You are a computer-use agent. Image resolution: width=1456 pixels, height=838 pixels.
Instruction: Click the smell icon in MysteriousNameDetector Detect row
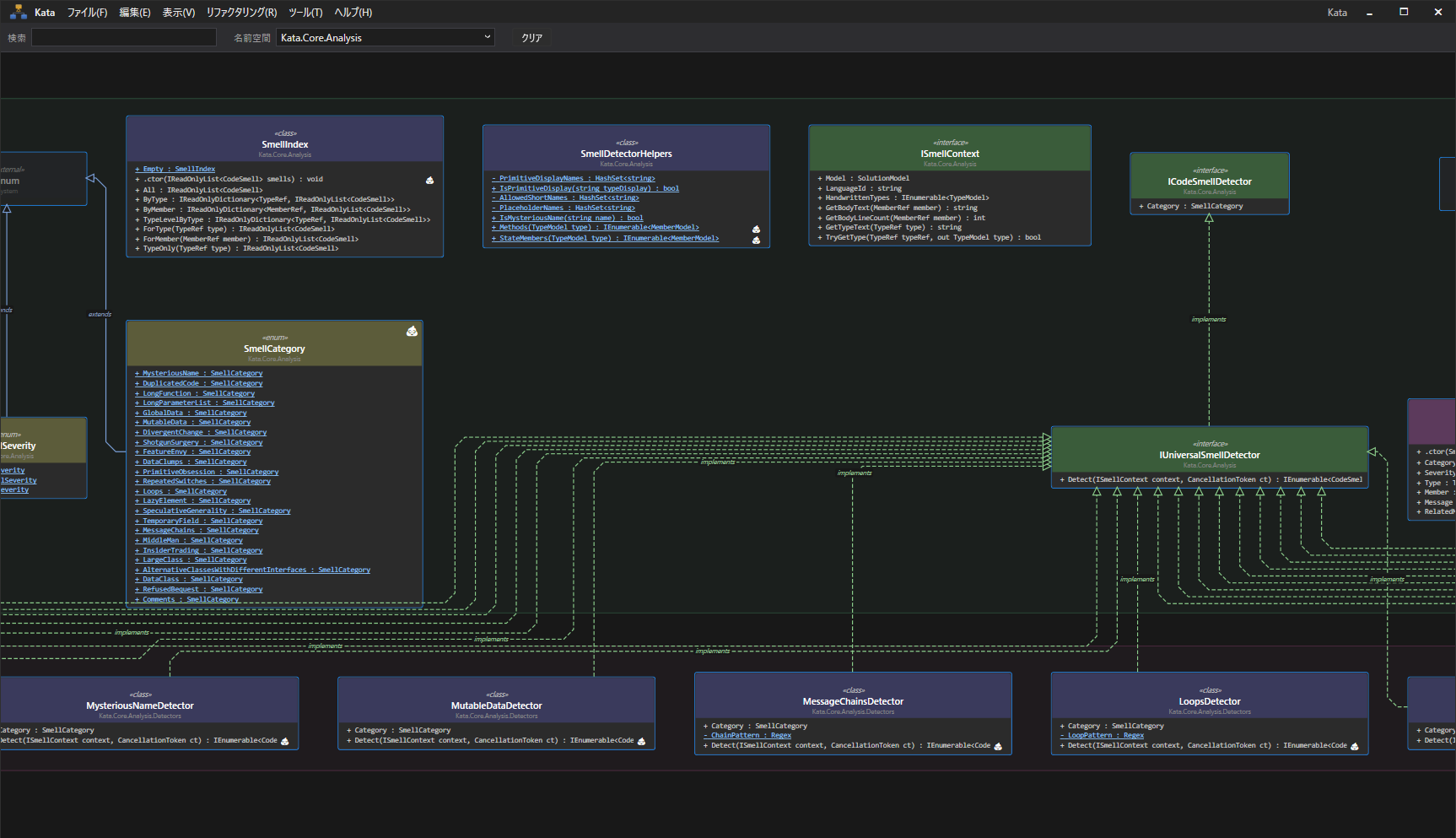coord(284,742)
